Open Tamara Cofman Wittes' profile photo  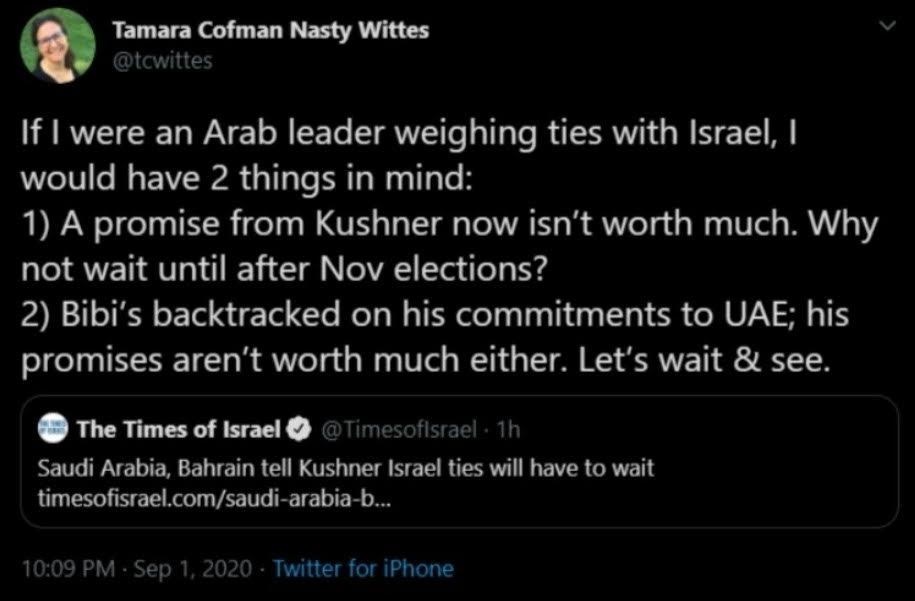57,46
